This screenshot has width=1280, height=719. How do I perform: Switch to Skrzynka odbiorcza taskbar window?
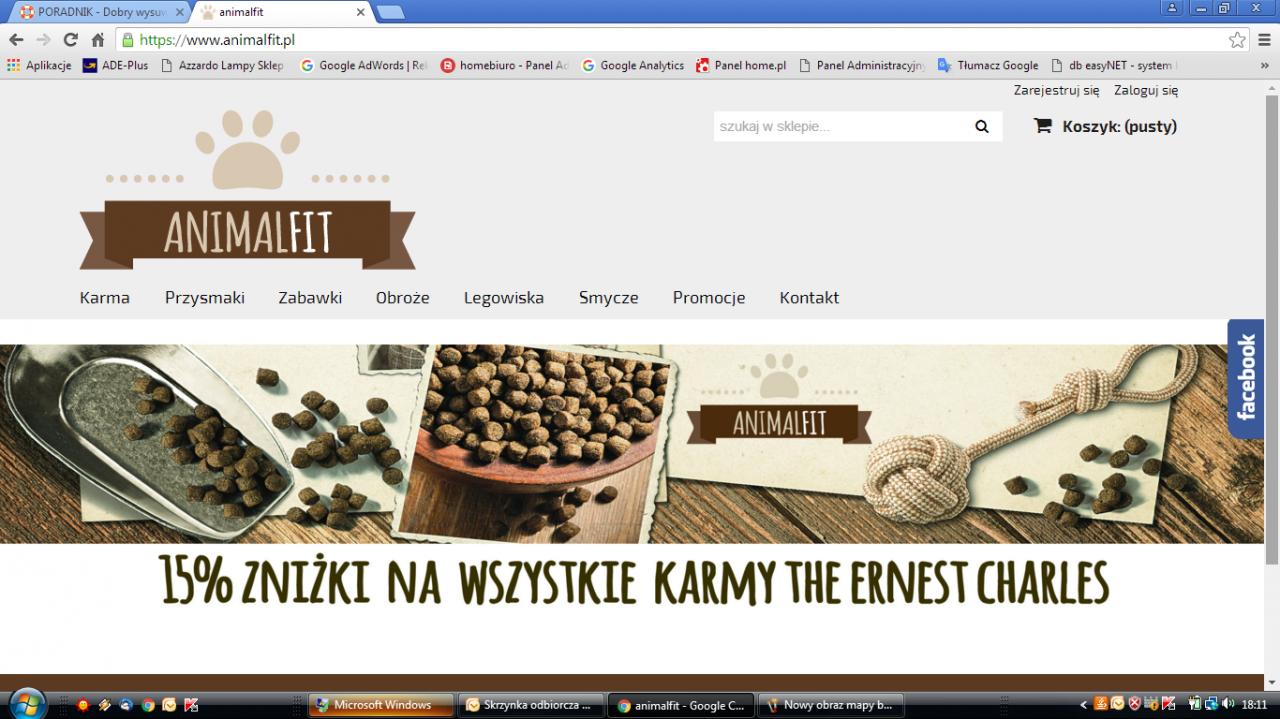(533, 705)
